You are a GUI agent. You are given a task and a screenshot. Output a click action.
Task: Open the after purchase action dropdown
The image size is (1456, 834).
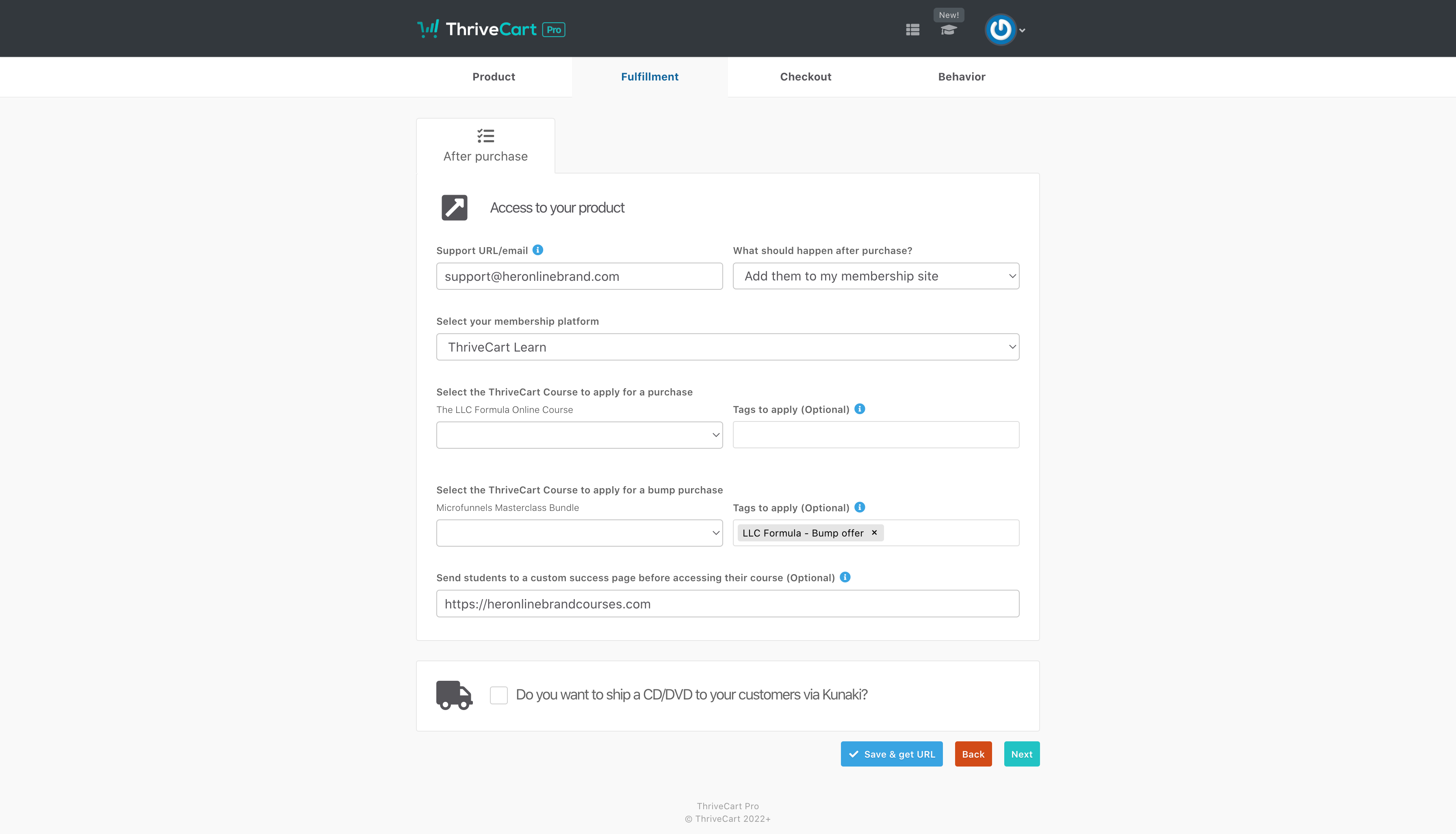875,276
